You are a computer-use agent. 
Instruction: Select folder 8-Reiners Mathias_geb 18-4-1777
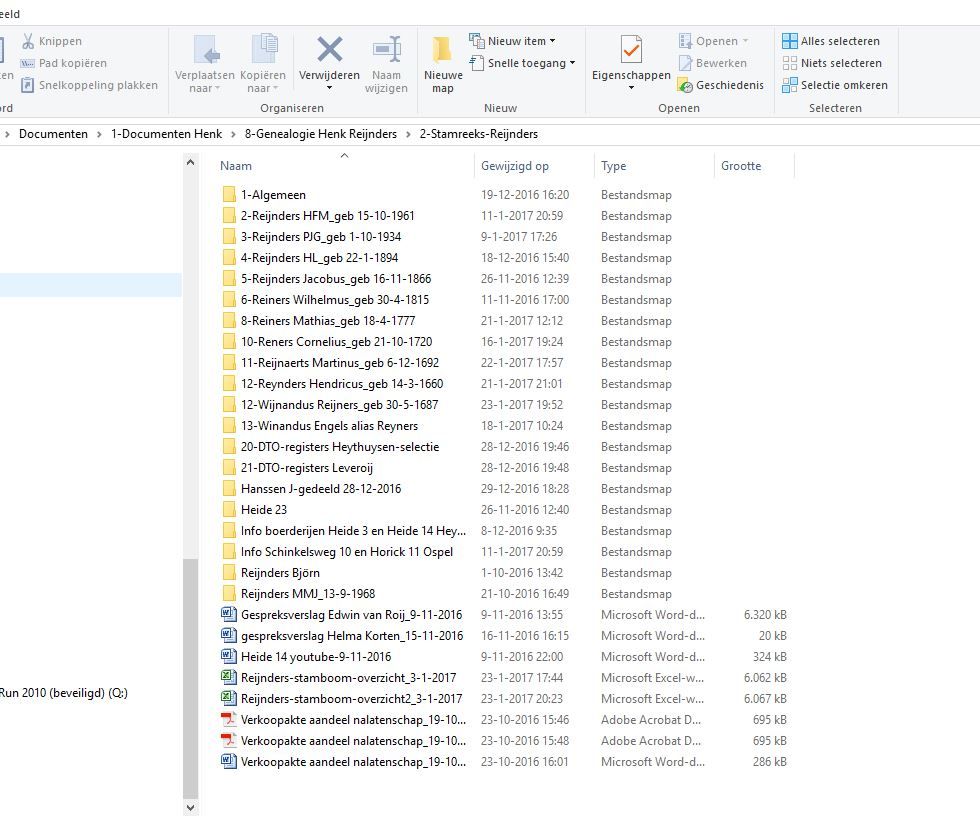328,321
